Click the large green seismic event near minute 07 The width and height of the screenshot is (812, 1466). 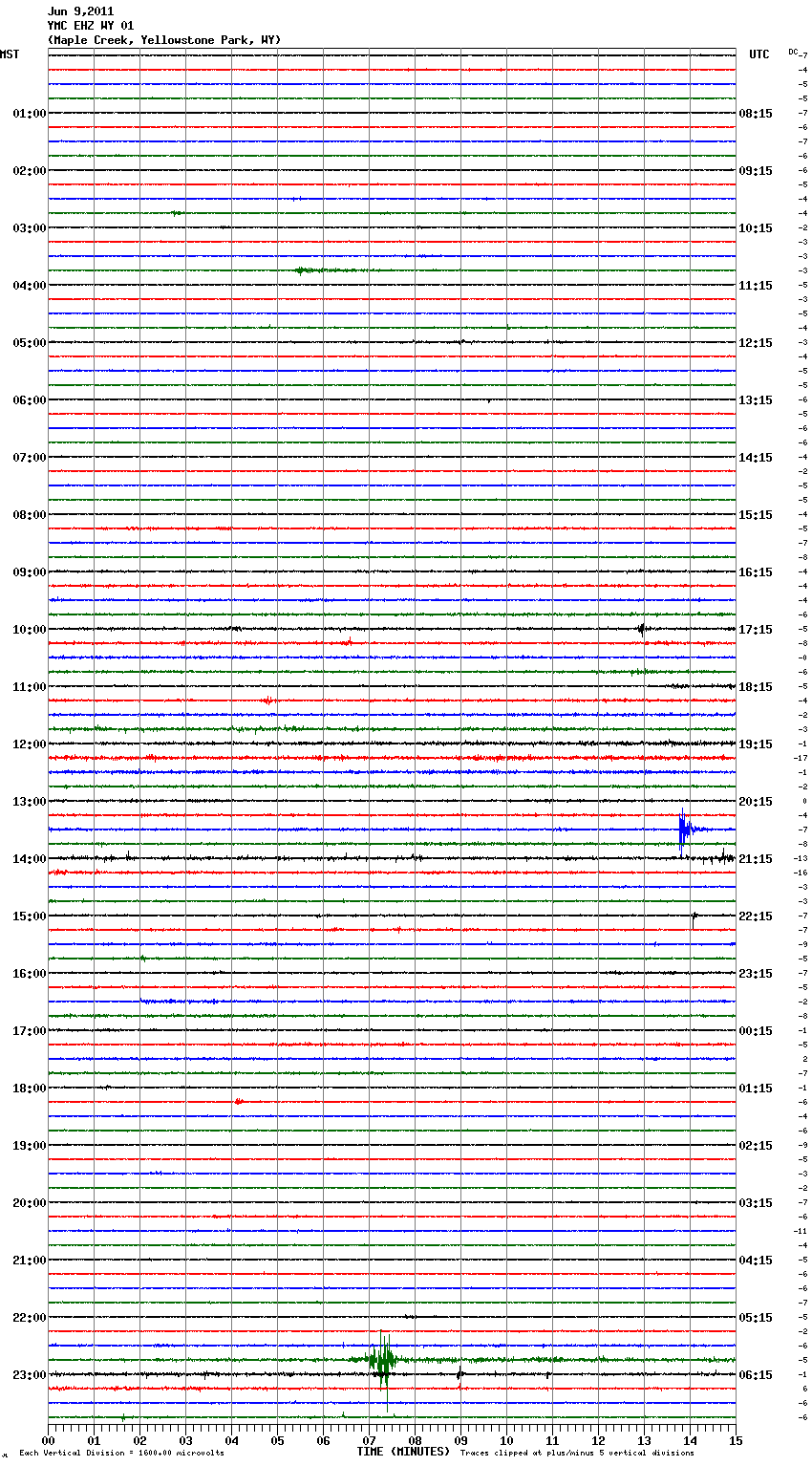pyautogui.click(x=382, y=1360)
